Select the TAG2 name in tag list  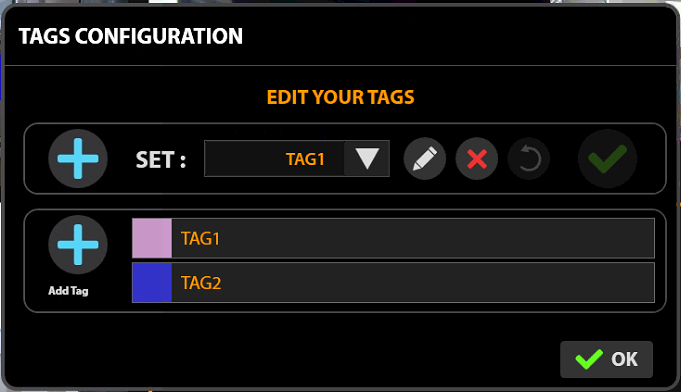tap(201, 283)
